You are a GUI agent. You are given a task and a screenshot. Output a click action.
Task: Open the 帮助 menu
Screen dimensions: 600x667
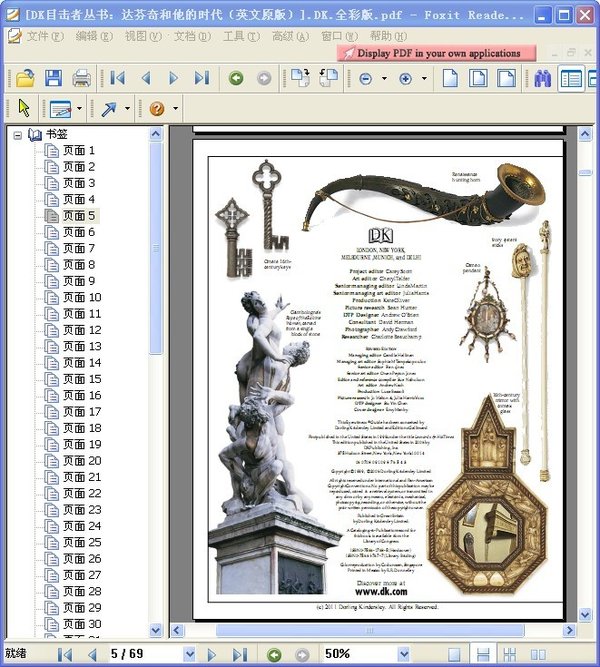tap(388, 37)
